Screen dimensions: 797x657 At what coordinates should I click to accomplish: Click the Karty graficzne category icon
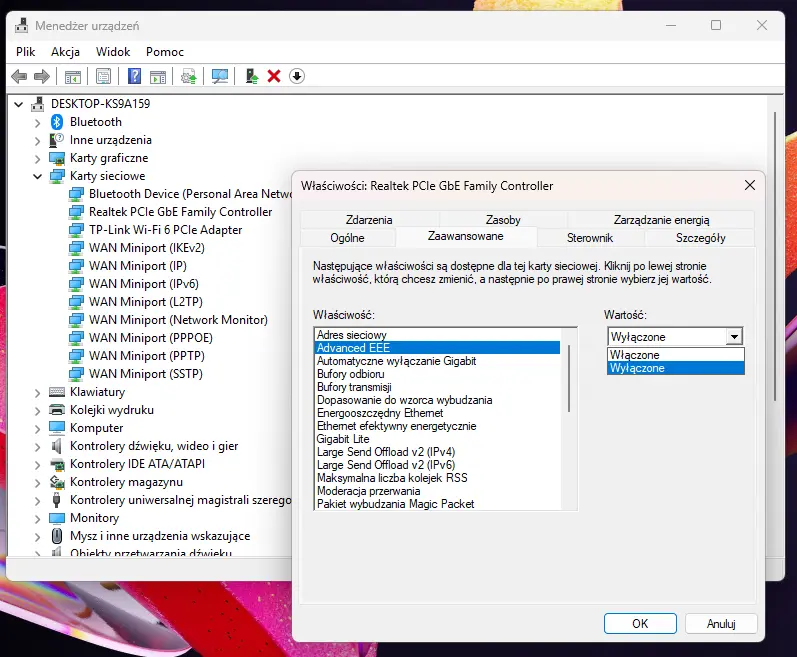57,158
